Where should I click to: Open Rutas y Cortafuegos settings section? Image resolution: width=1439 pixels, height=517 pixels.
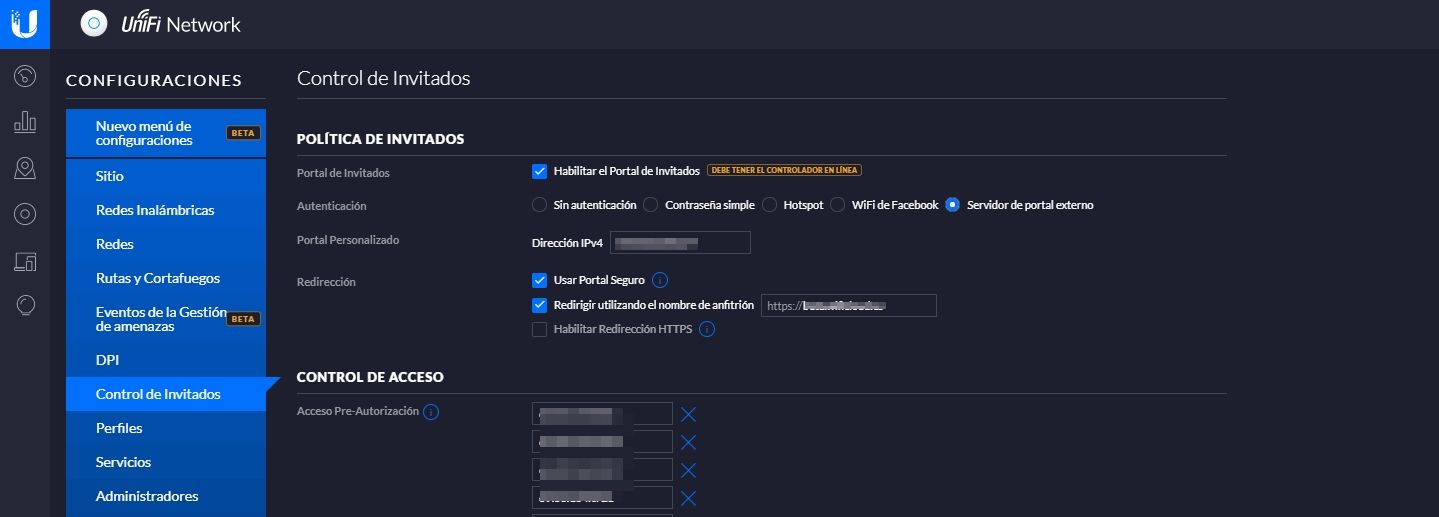(158, 278)
